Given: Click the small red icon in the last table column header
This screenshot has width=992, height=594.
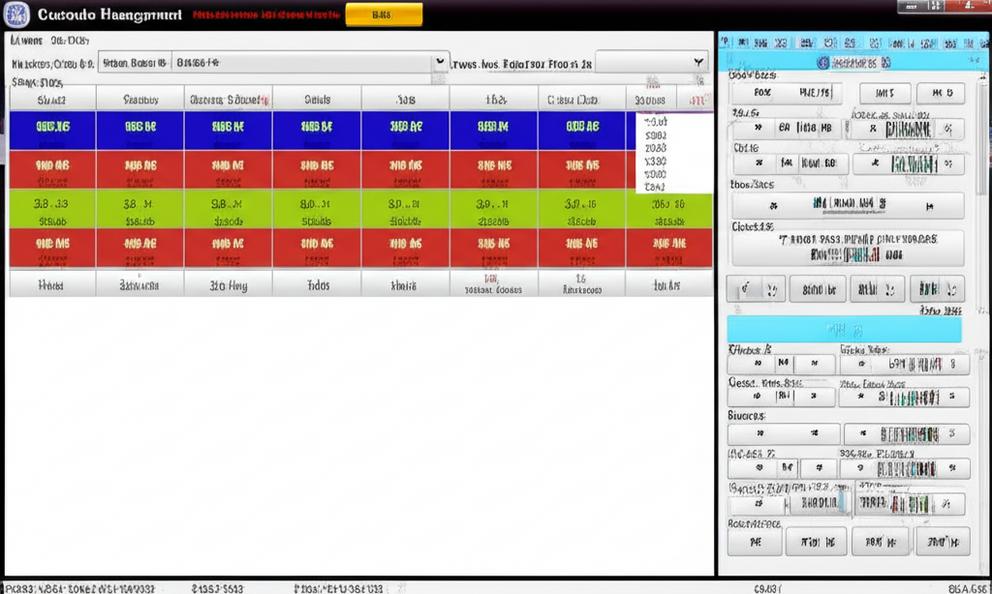Looking at the screenshot, I should (x=693, y=100).
